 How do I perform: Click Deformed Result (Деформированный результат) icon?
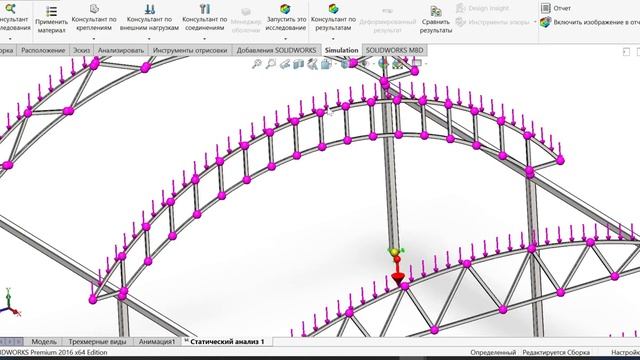[387, 11]
